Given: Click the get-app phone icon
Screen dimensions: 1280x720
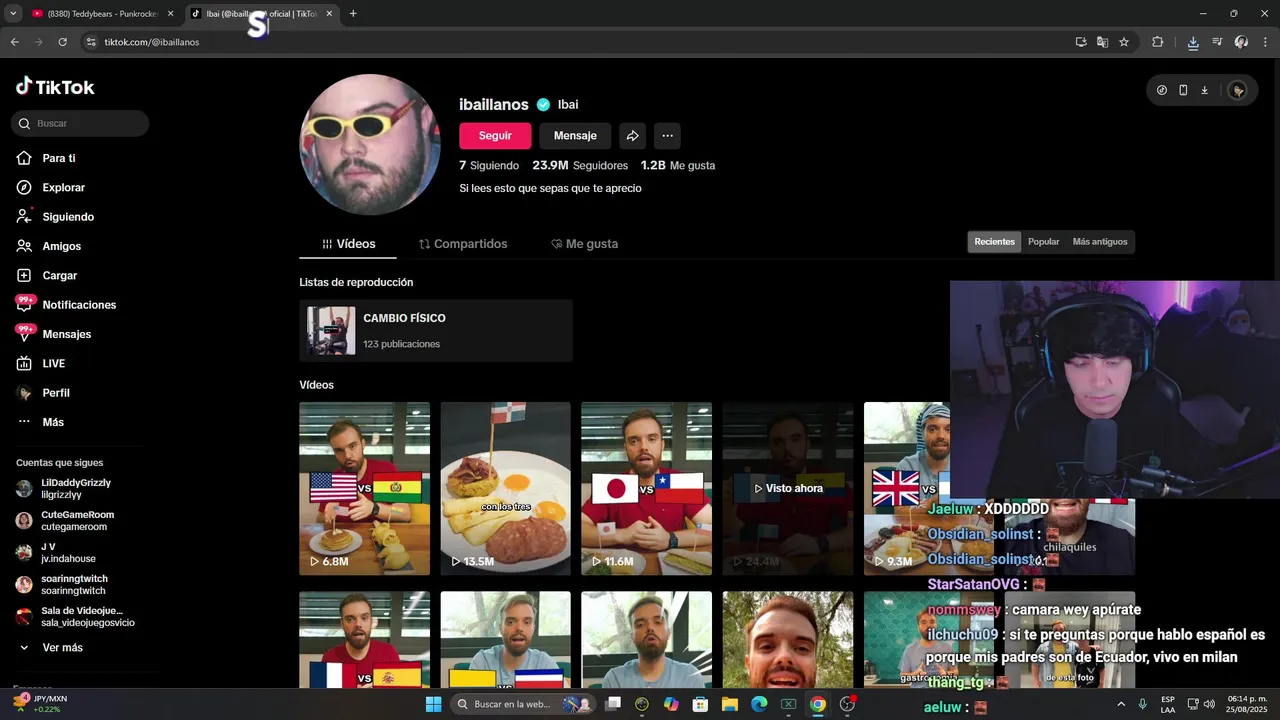Looking at the screenshot, I should point(1183,90).
